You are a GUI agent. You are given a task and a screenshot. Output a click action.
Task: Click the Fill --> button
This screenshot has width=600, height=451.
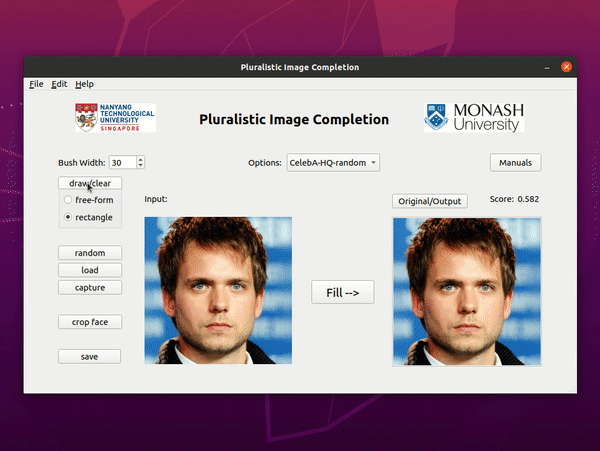coord(342,292)
